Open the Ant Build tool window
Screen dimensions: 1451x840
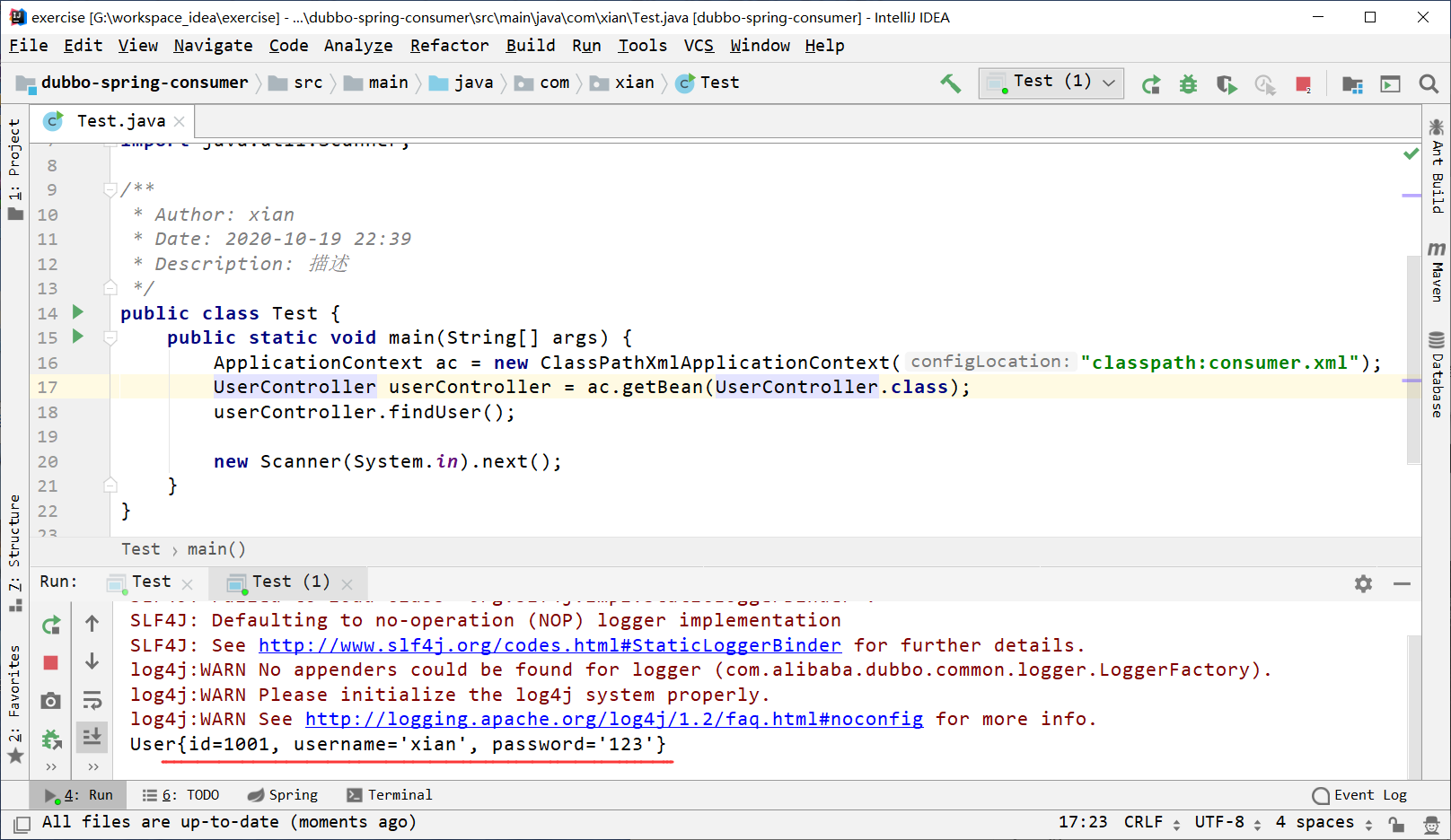[x=1437, y=166]
